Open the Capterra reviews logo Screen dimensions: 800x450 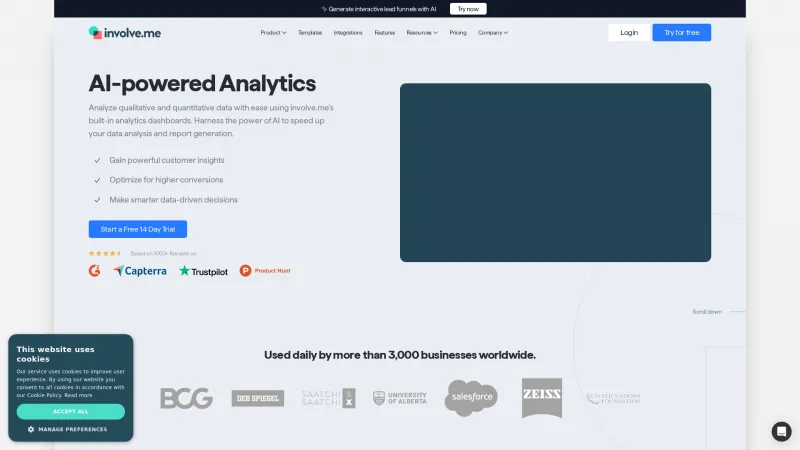pyautogui.click(x=140, y=271)
